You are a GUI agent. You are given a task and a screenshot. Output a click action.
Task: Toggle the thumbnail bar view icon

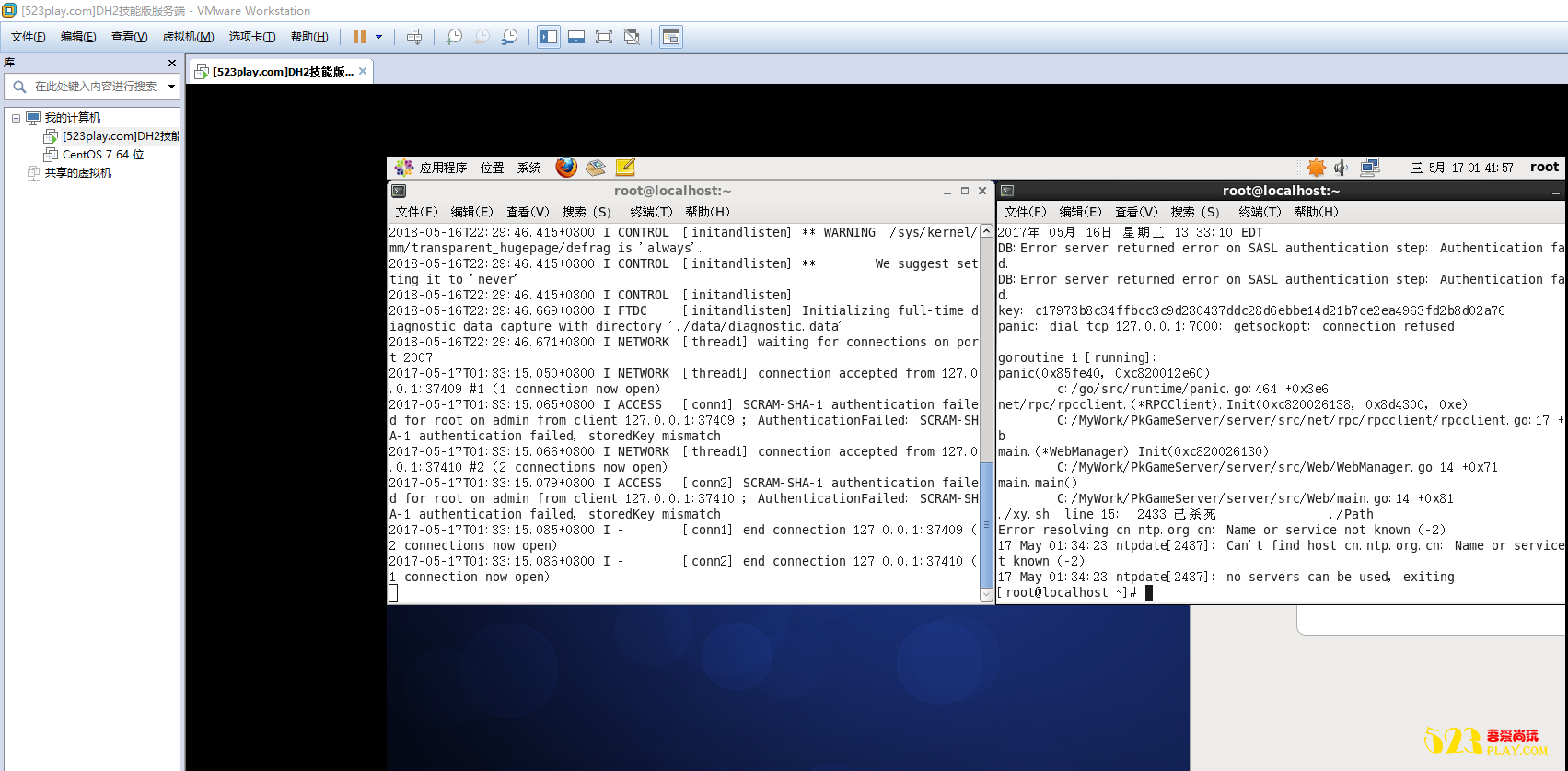coord(576,37)
